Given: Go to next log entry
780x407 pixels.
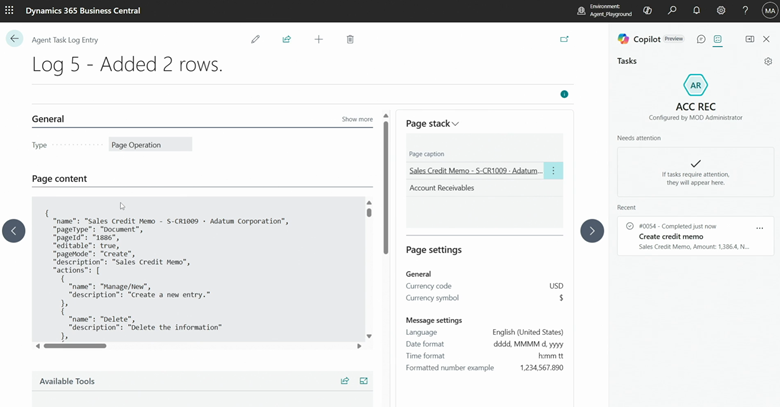Looking at the screenshot, I should tap(592, 231).
